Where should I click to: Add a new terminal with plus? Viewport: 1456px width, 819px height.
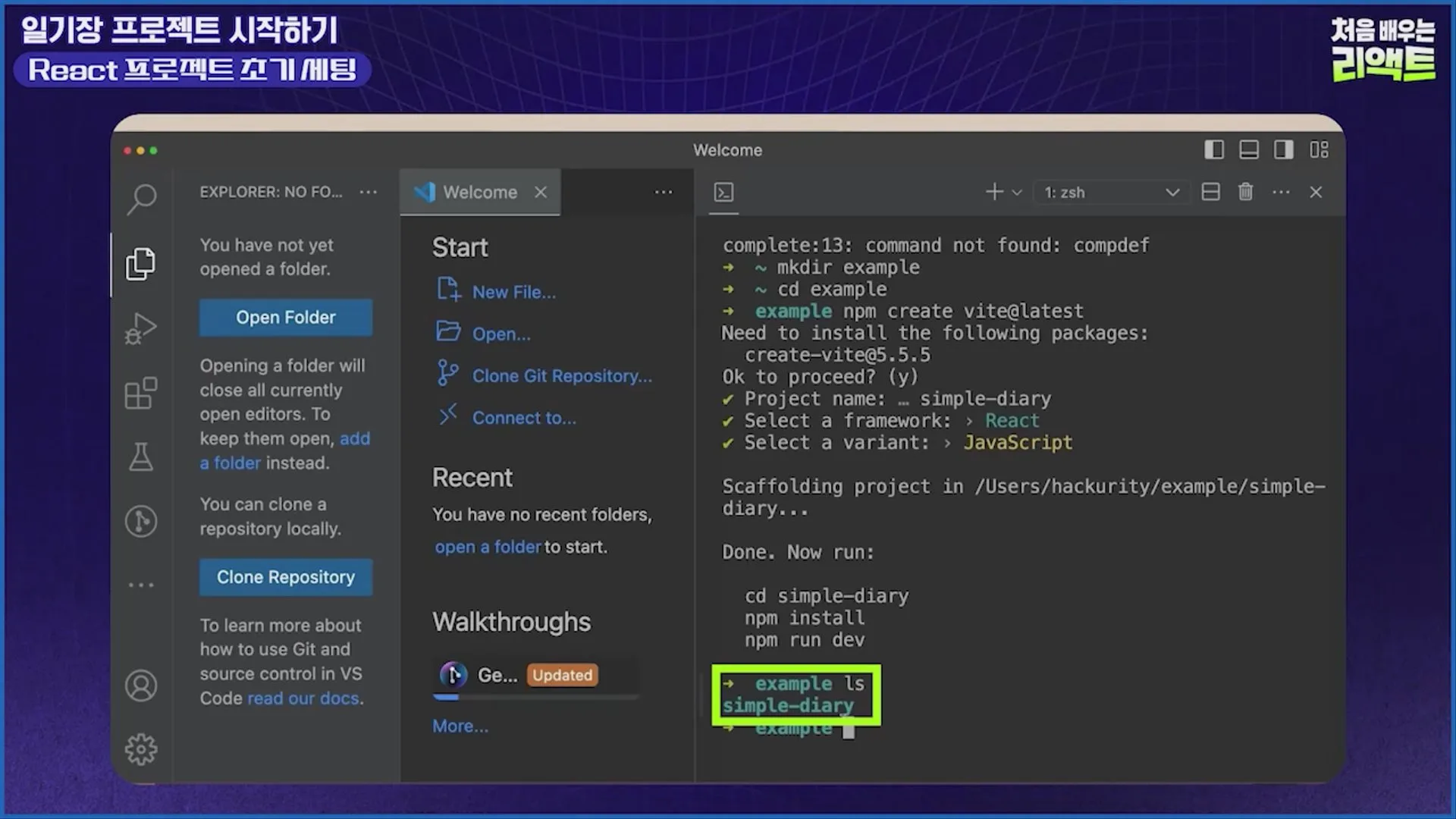tap(994, 192)
